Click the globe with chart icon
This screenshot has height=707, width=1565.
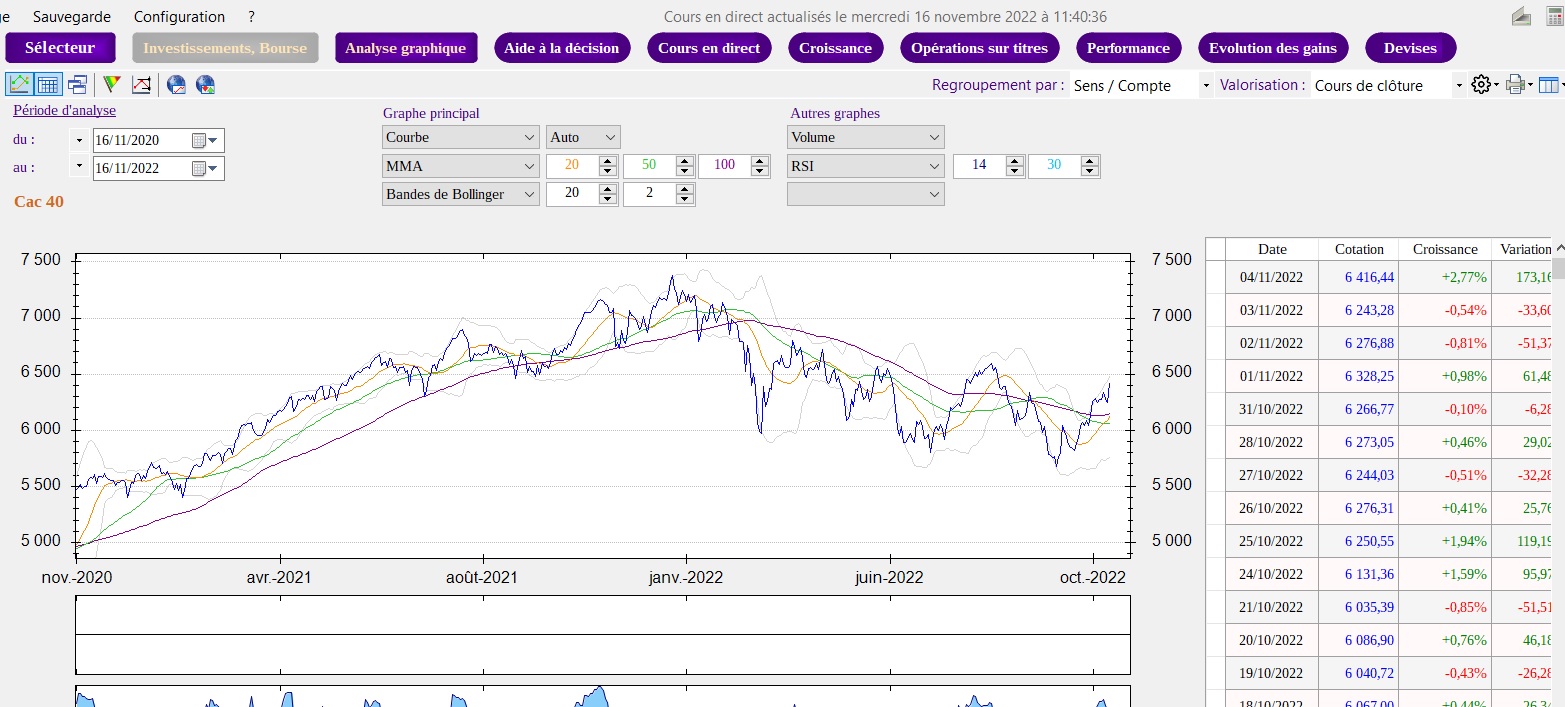click(x=176, y=85)
